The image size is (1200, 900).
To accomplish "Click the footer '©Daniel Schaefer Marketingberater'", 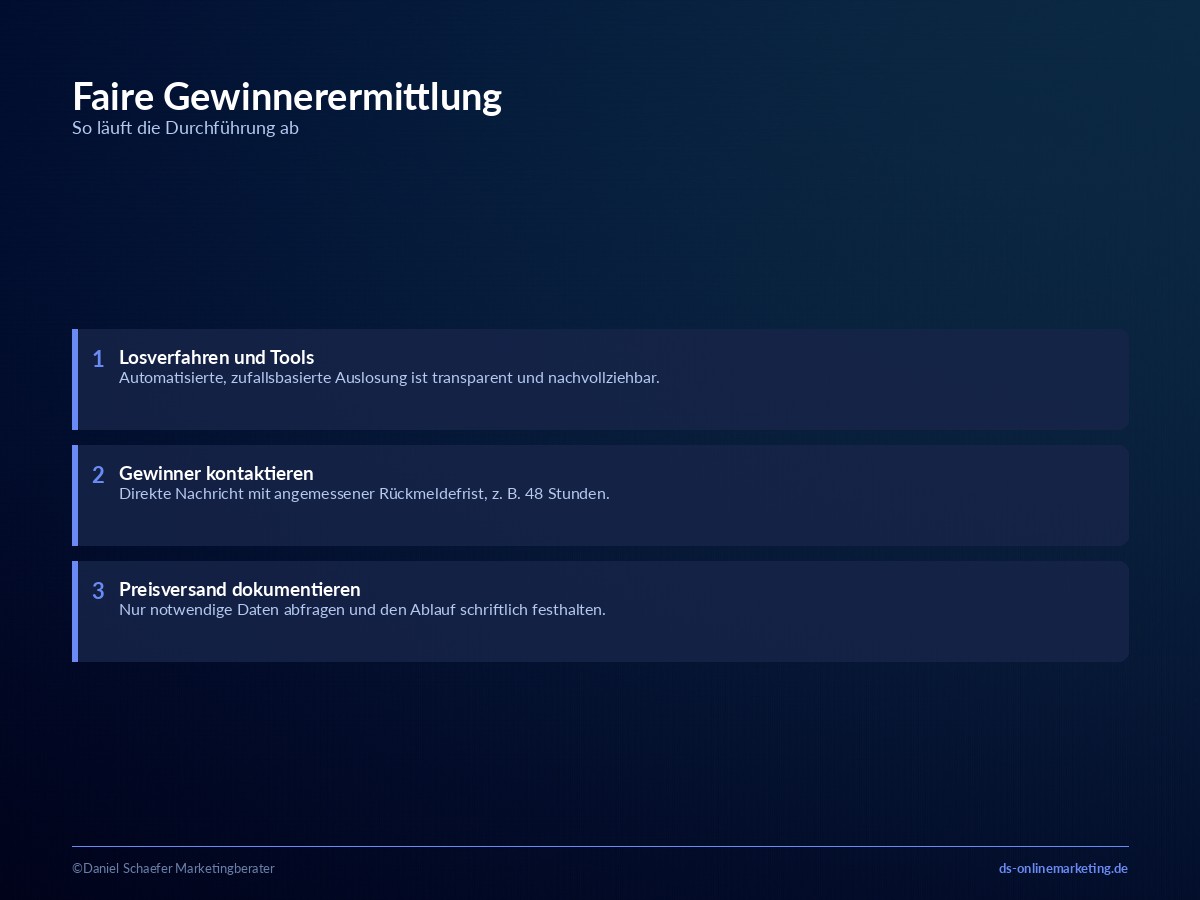I will tap(173, 868).
